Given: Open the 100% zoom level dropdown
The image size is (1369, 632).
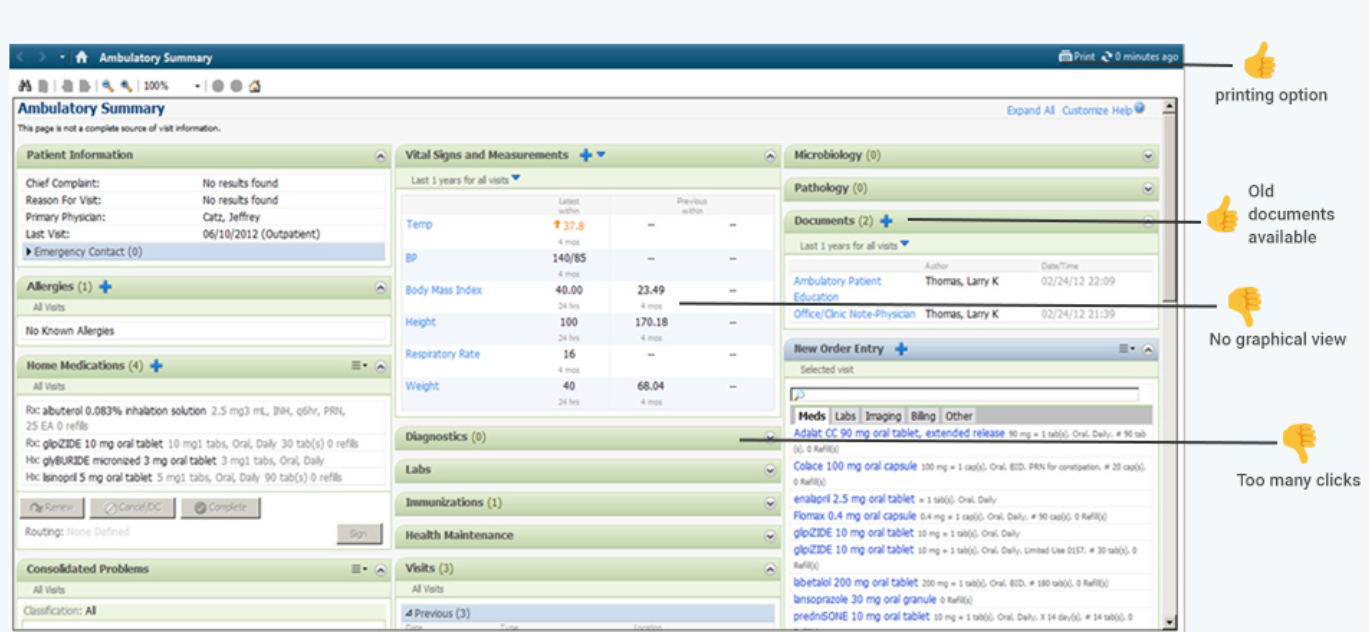Looking at the screenshot, I should pos(197,86).
